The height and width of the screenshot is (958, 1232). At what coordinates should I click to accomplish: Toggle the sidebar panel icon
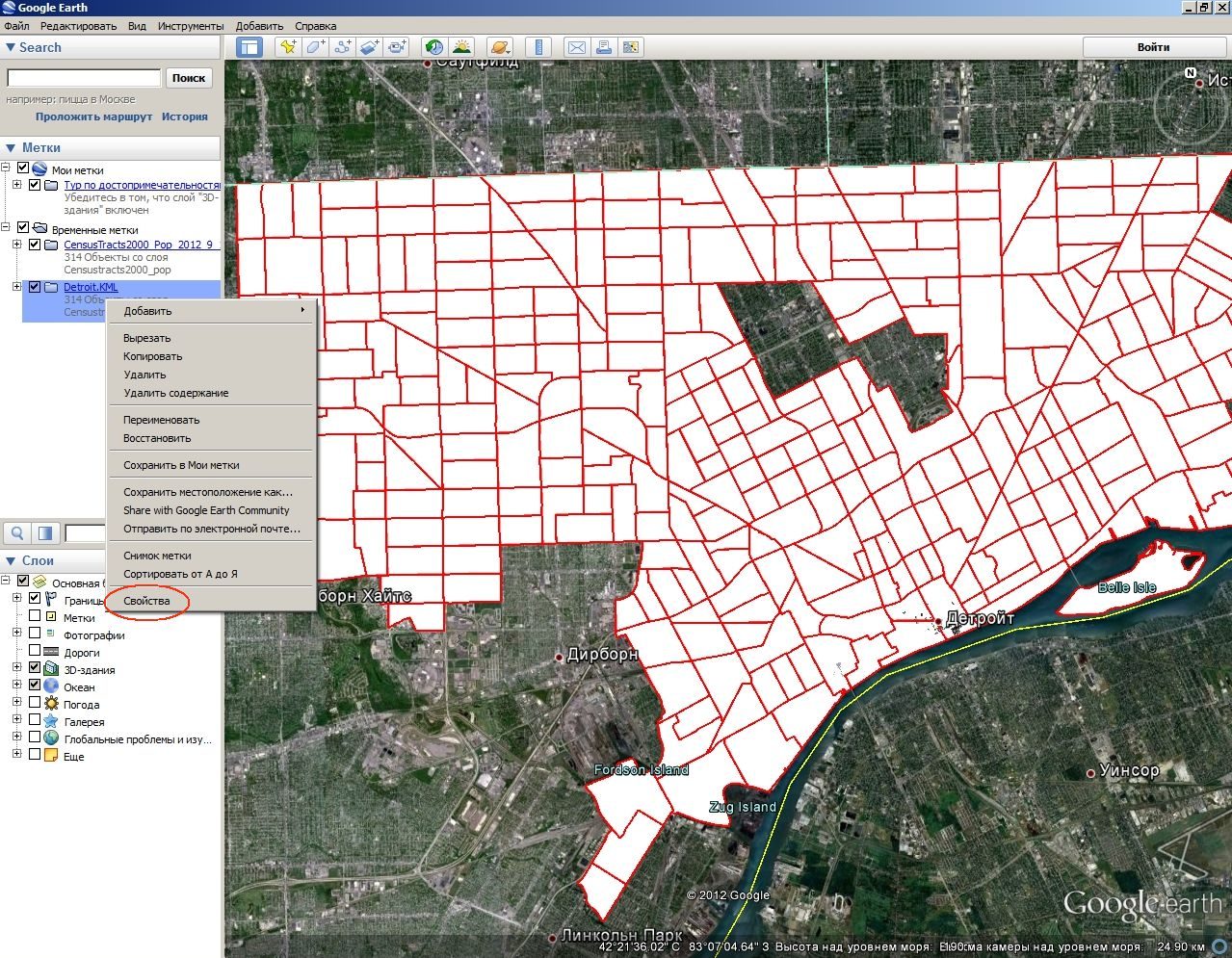point(249,47)
